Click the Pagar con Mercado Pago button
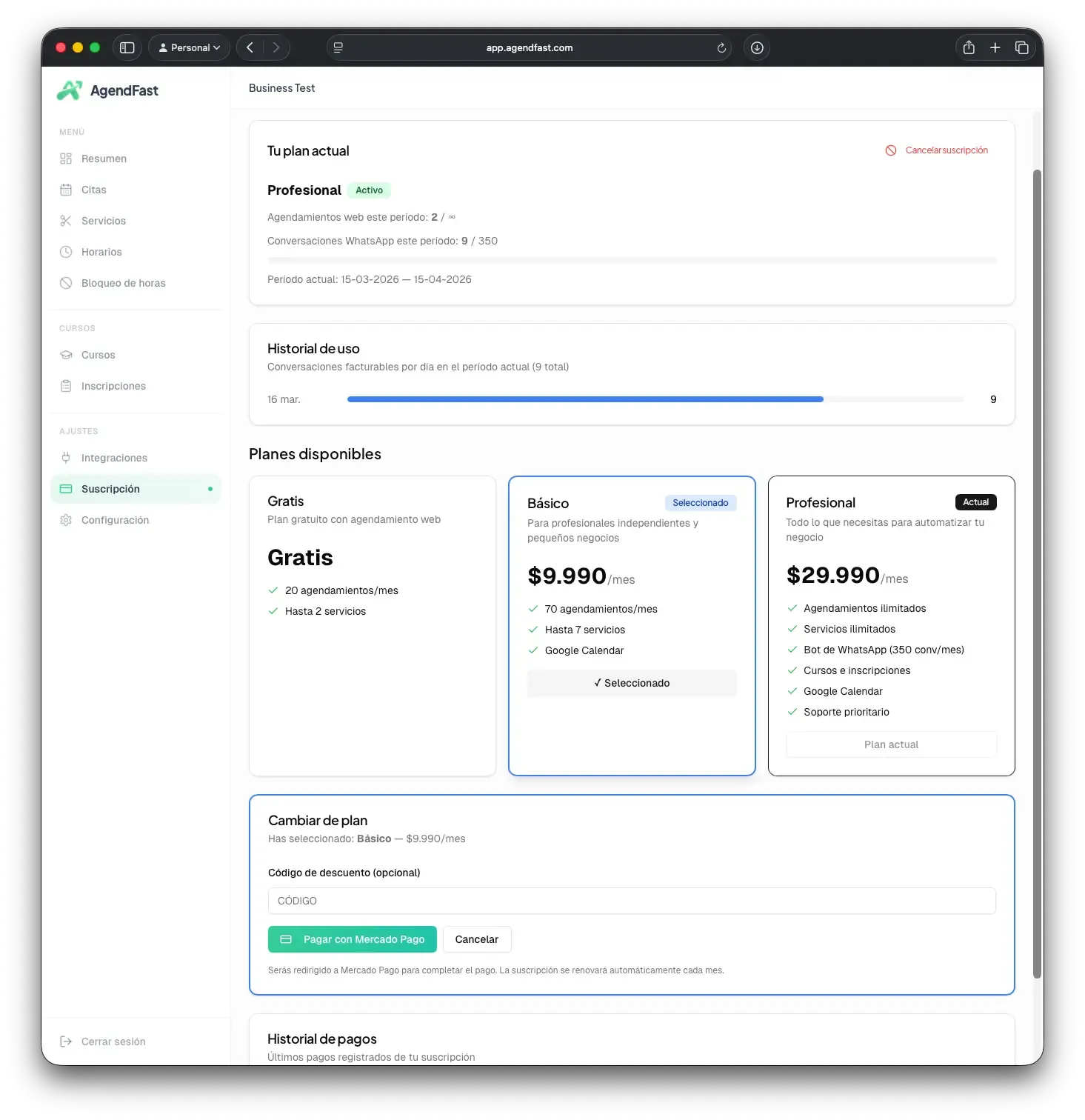The image size is (1085, 1120). [353, 939]
